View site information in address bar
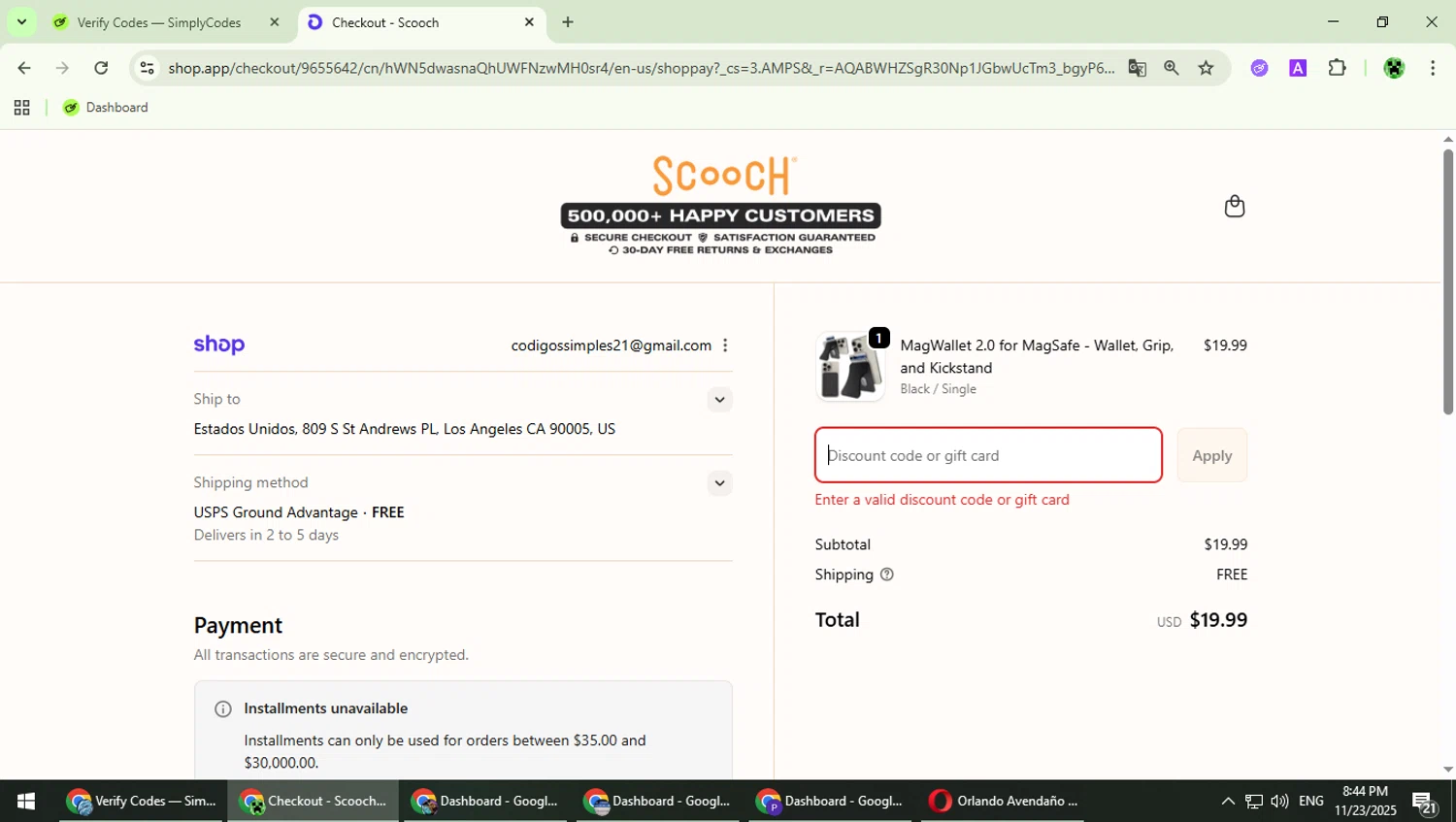 click(147, 68)
